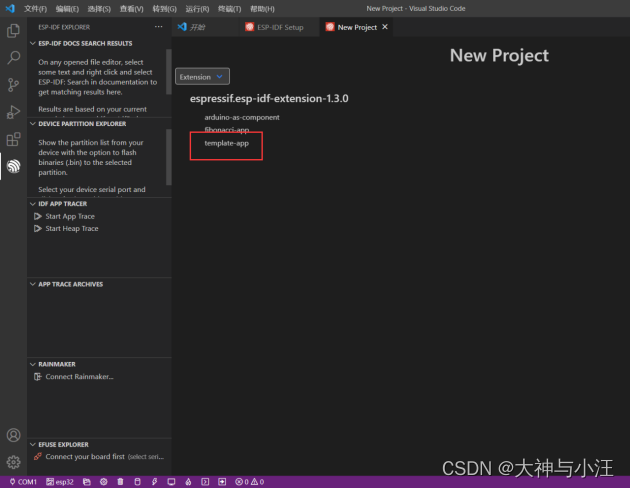Pick project folder icon in status bar
Image resolution: width=630 pixels, height=488 pixels.
pyautogui.click(x=87, y=482)
